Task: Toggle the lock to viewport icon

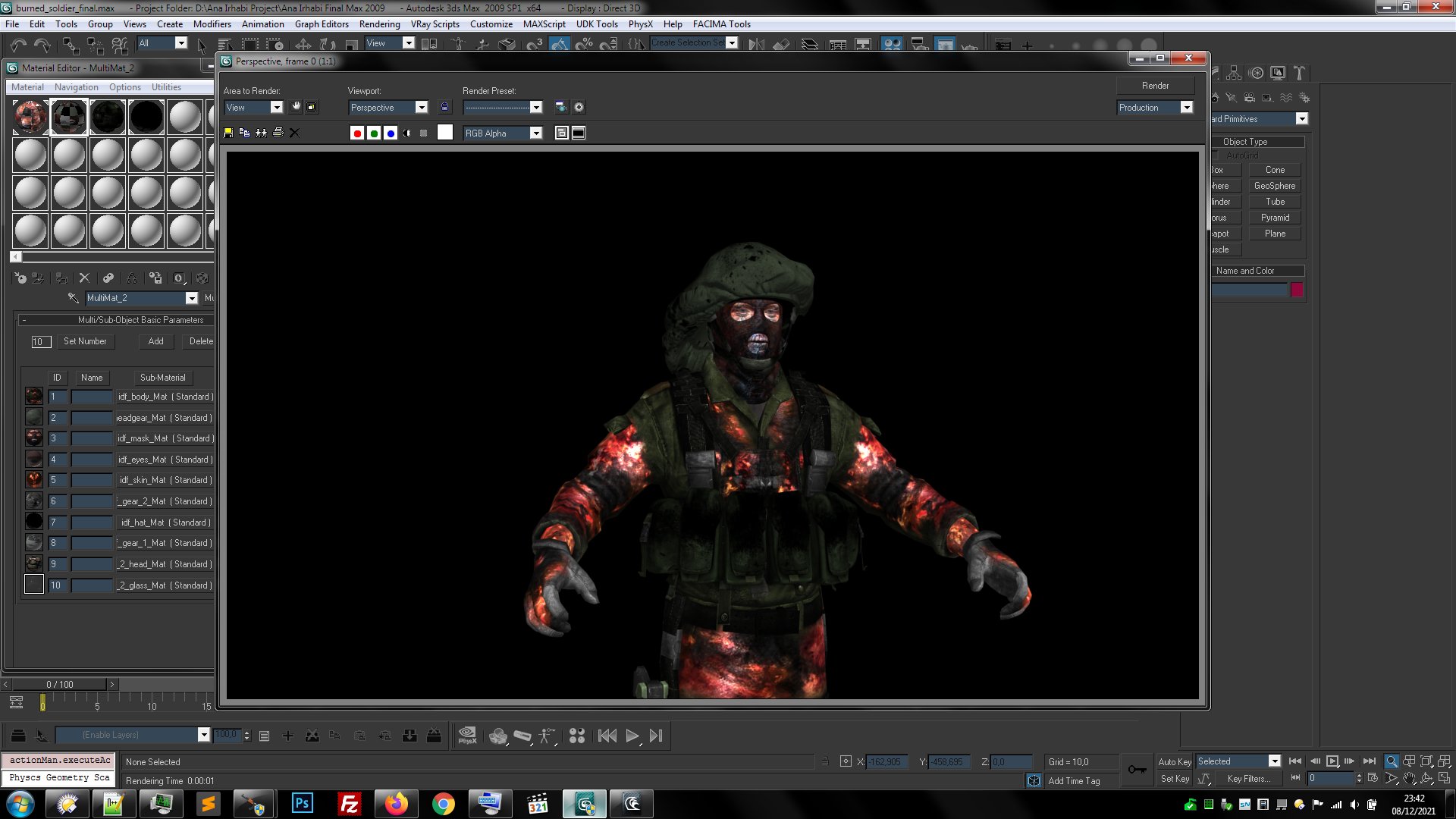Action: (x=444, y=108)
